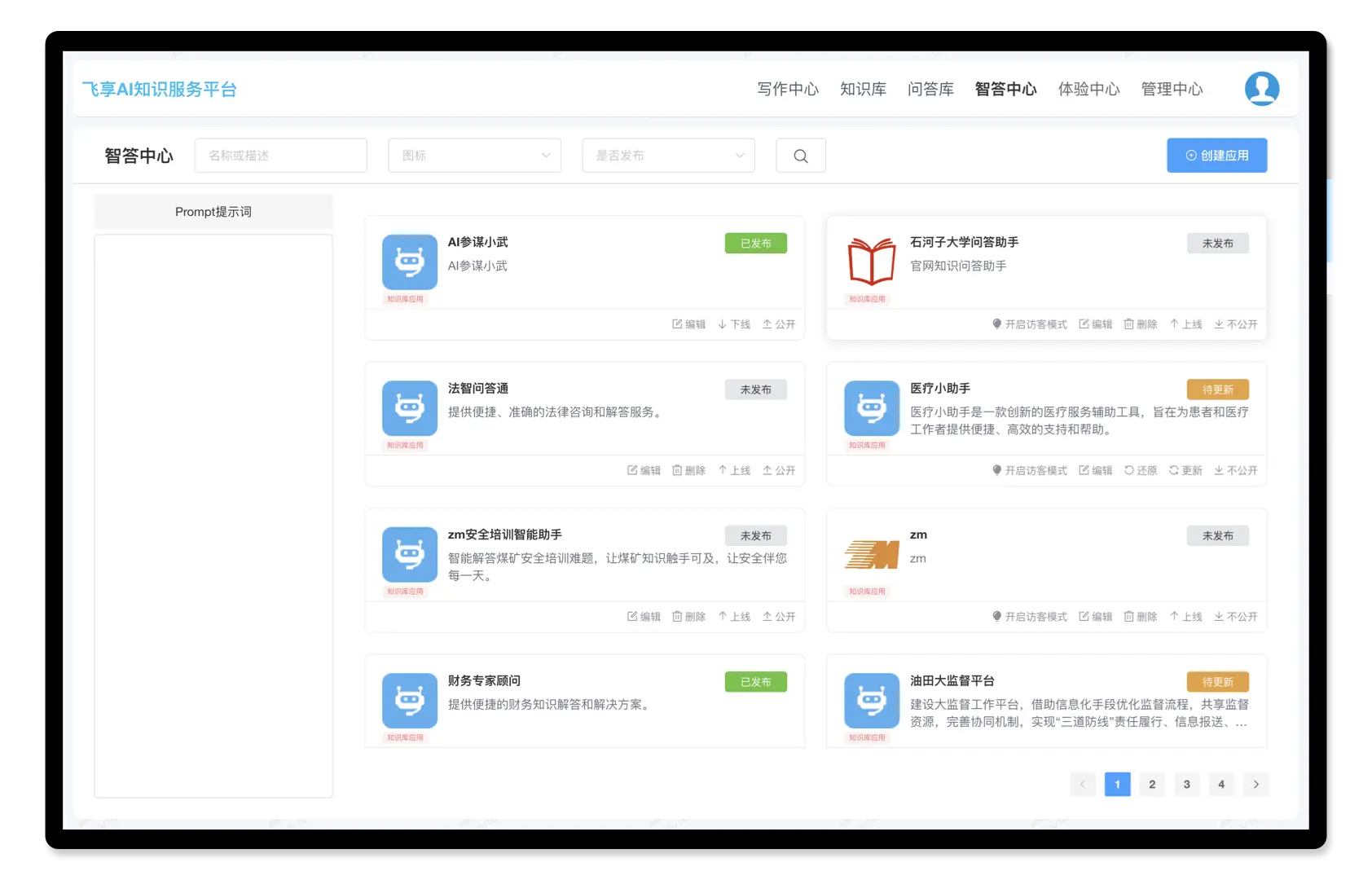The image size is (1372, 880).
Task: Enable visitor mode for 石河子大学问答助手
Action: coord(1029,324)
